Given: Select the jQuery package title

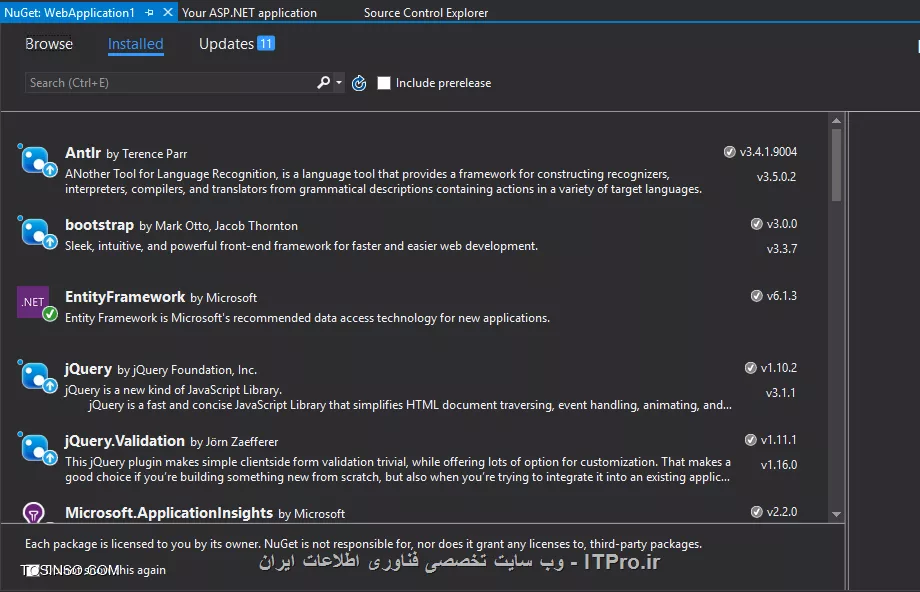Looking at the screenshot, I should point(88,369).
